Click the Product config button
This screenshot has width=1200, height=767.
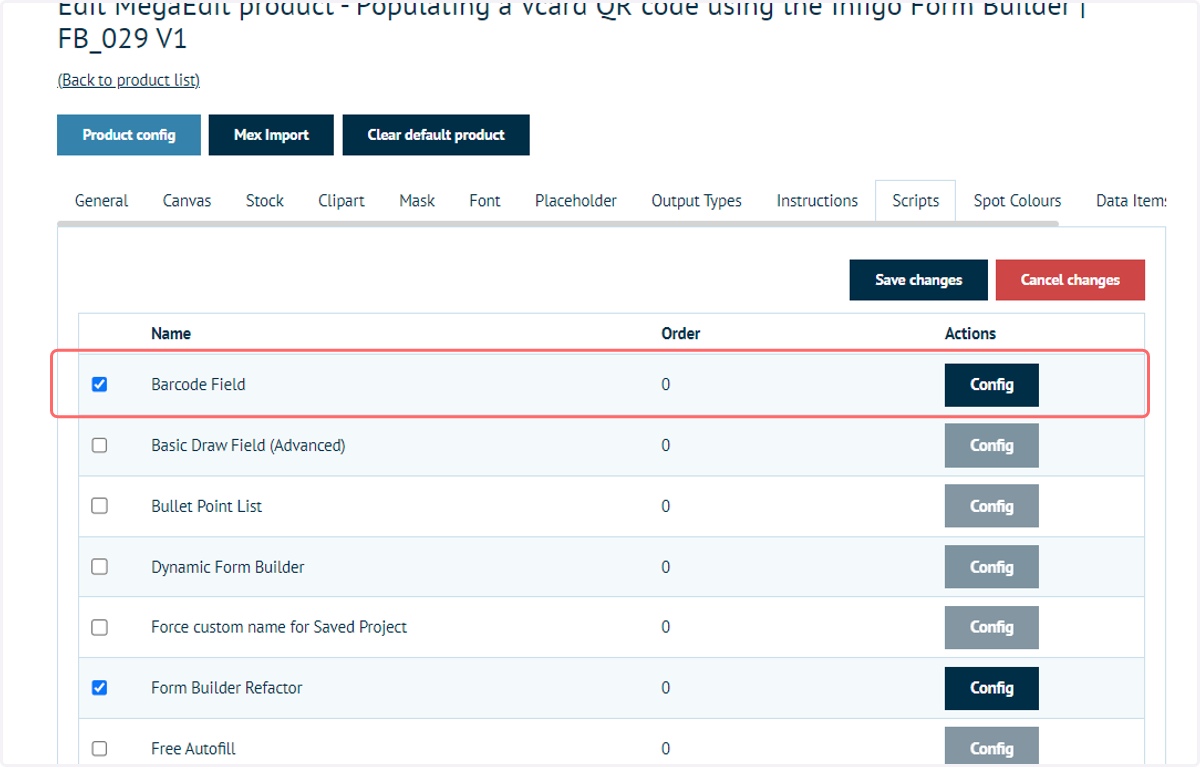pos(129,135)
